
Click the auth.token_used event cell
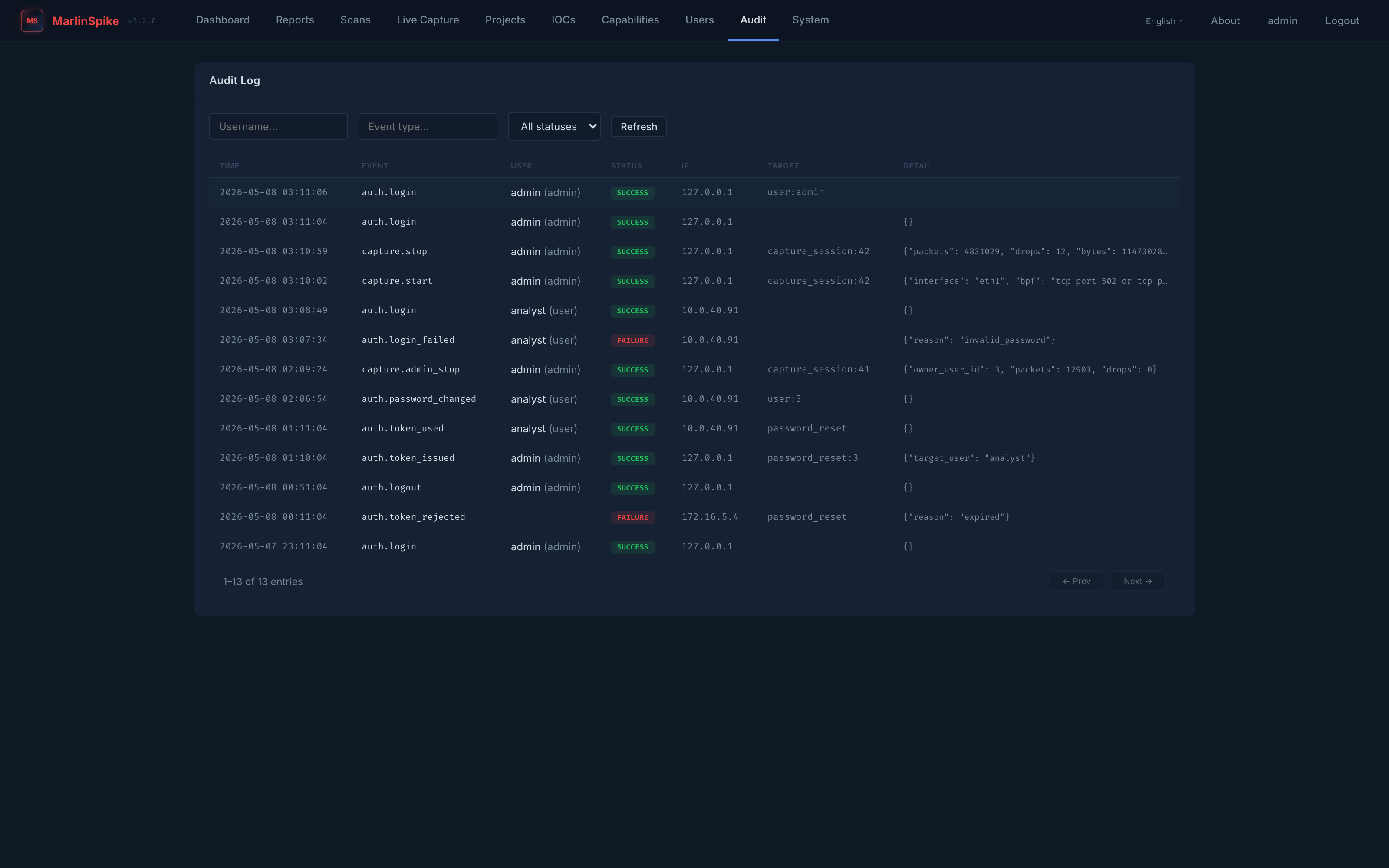click(402, 428)
